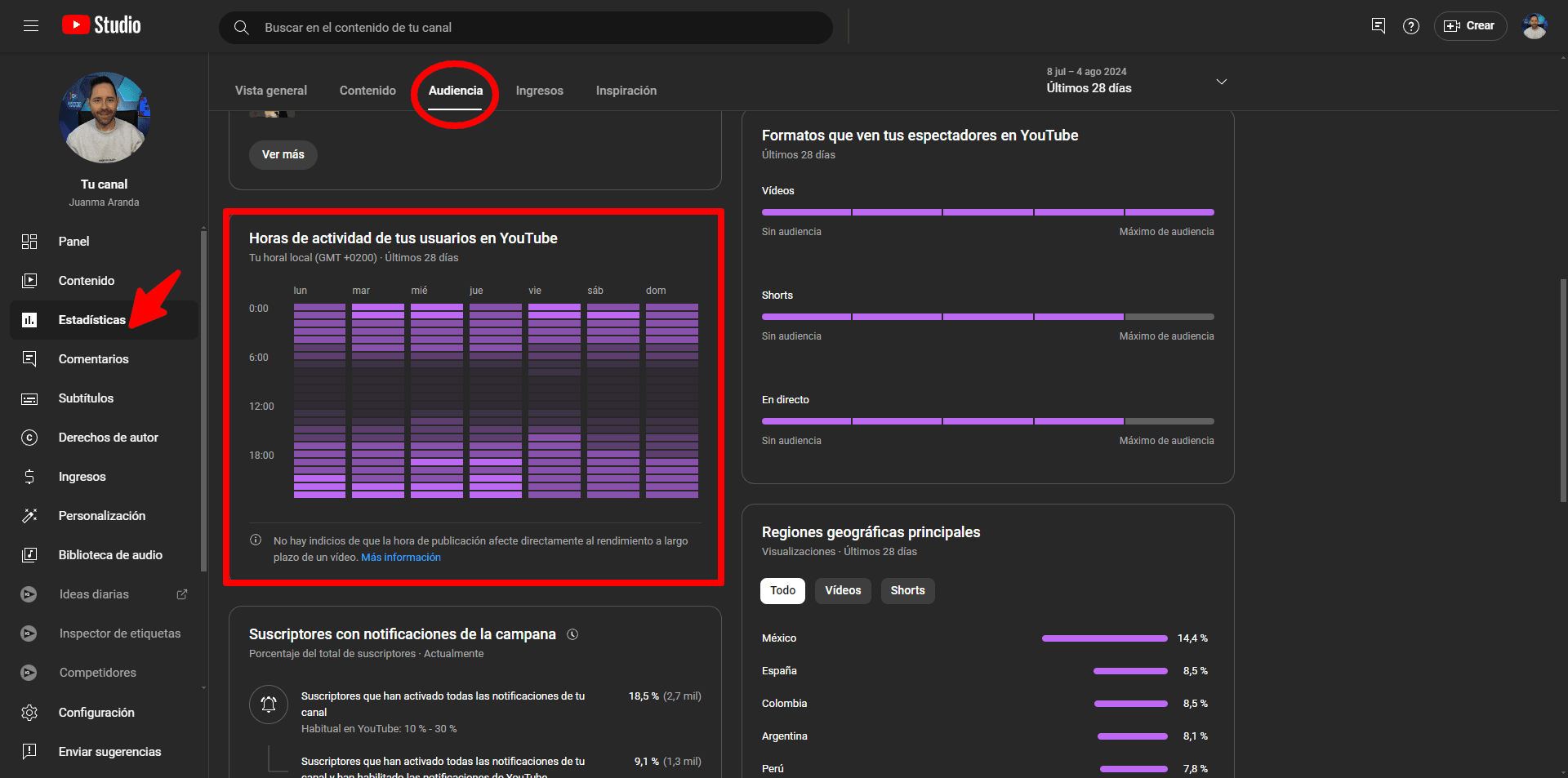Click the Derechos de autor copyright icon

coord(29,438)
